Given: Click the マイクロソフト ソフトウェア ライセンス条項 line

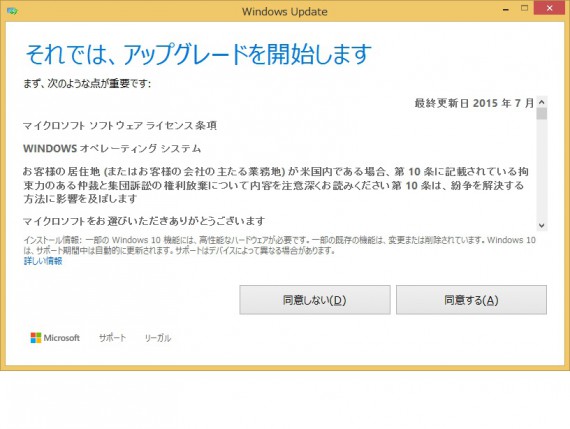Looking at the screenshot, I should tap(120, 126).
